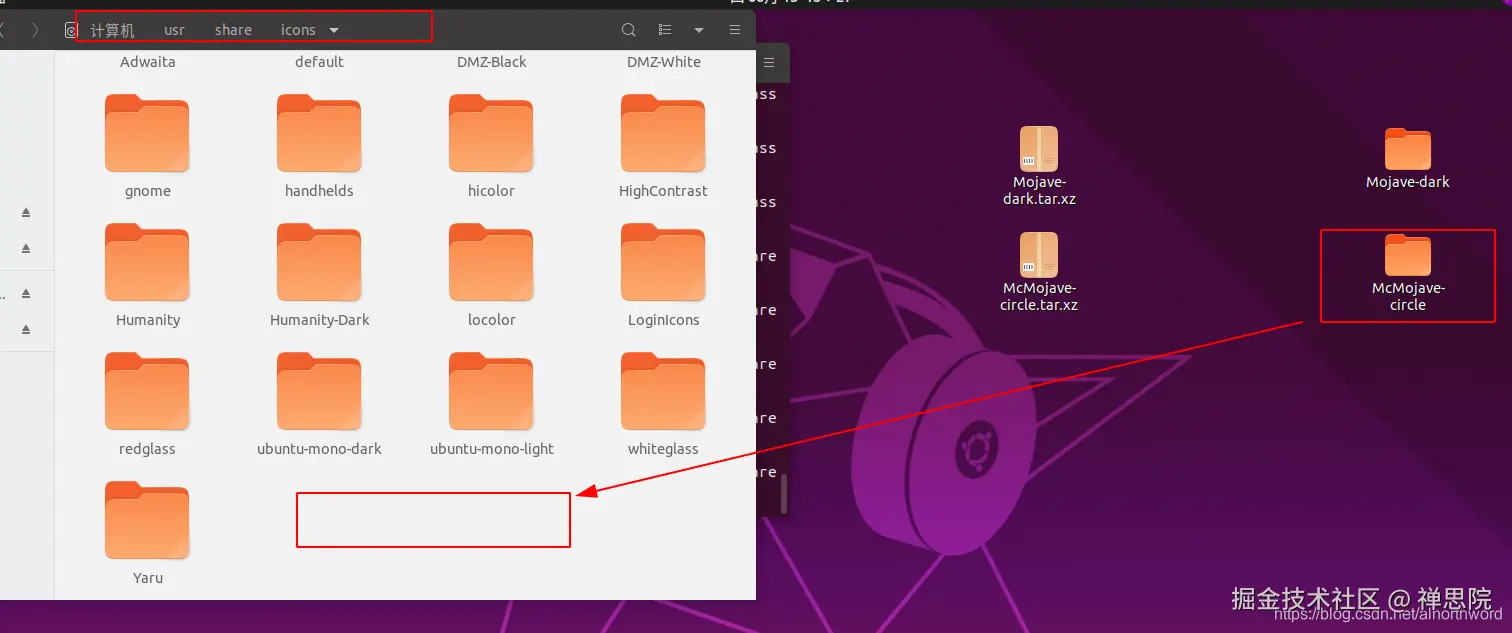The width and height of the screenshot is (1512, 633).
Task: Click the Humanity folder icon
Action: tap(147, 263)
